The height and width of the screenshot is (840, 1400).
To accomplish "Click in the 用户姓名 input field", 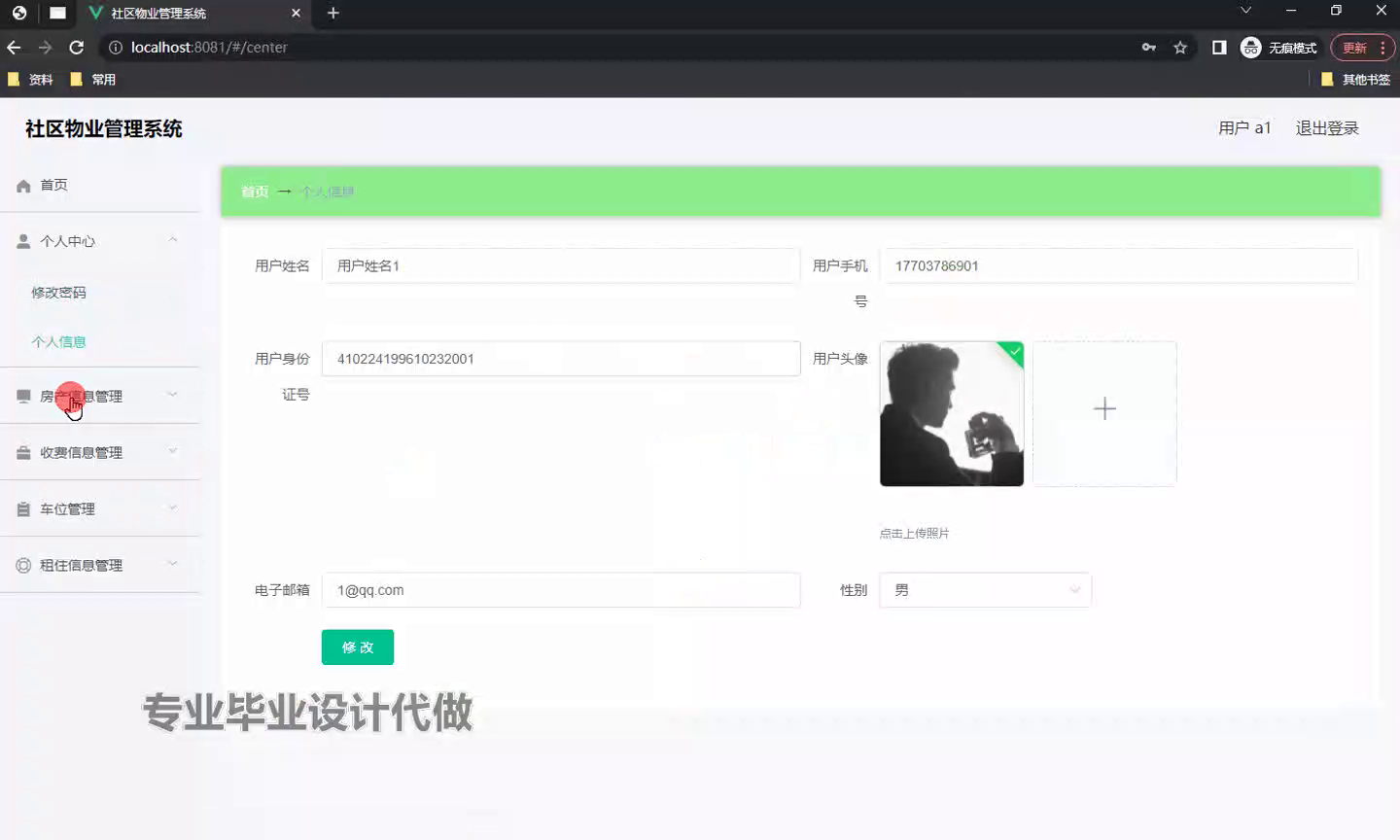I will pyautogui.click(x=561, y=265).
